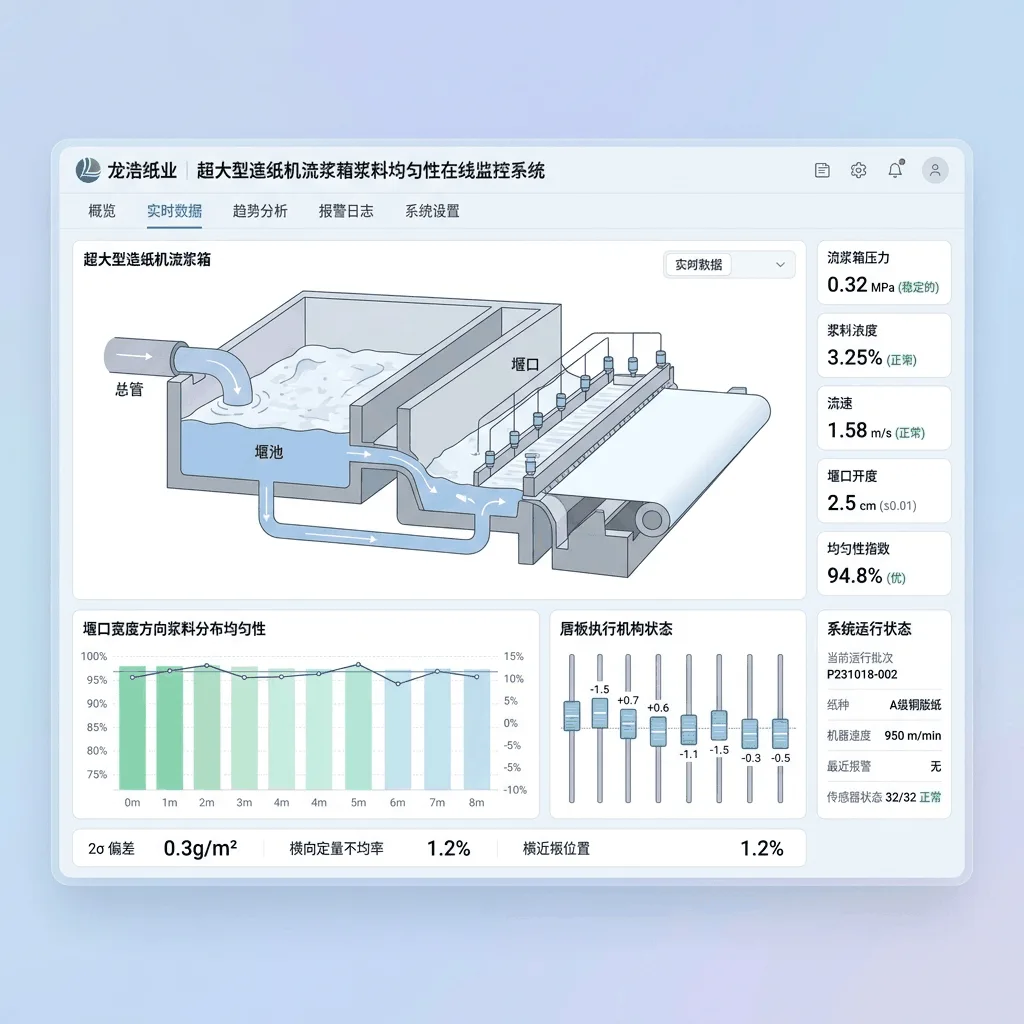Click the 流浆箱压力 0.32 MPa card
The width and height of the screenshot is (1024, 1024).
tap(884, 272)
